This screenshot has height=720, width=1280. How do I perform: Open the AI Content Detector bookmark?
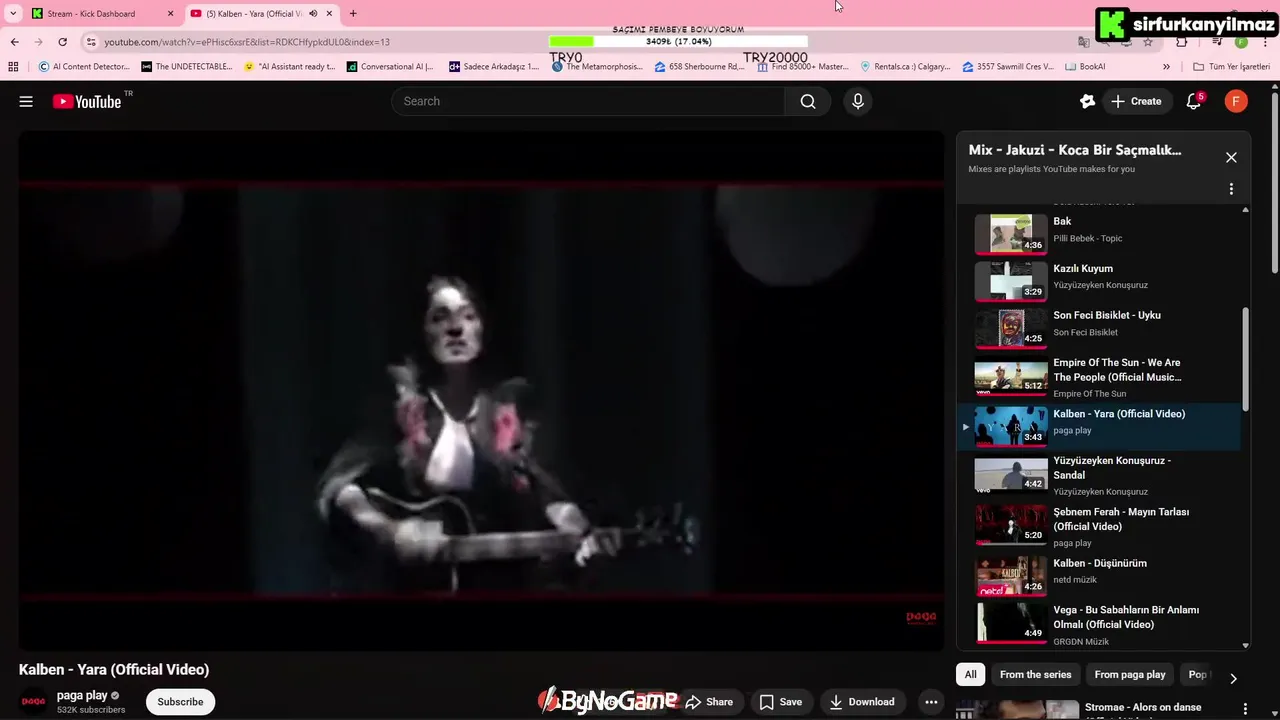[x=84, y=67]
